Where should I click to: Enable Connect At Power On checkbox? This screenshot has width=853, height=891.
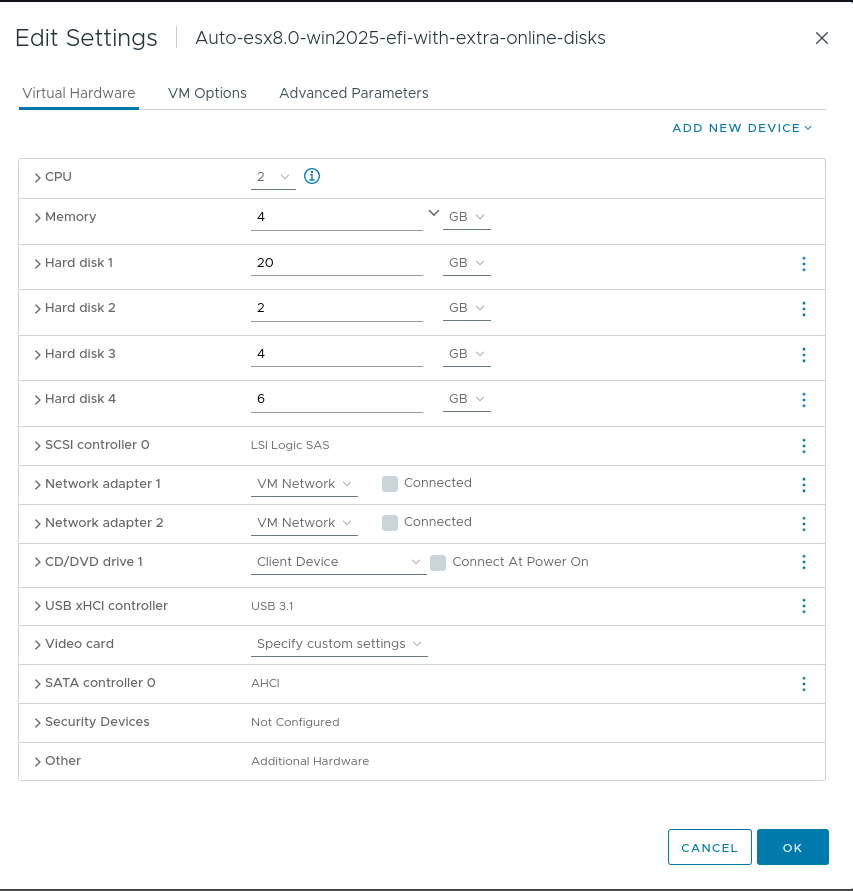[438, 563]
